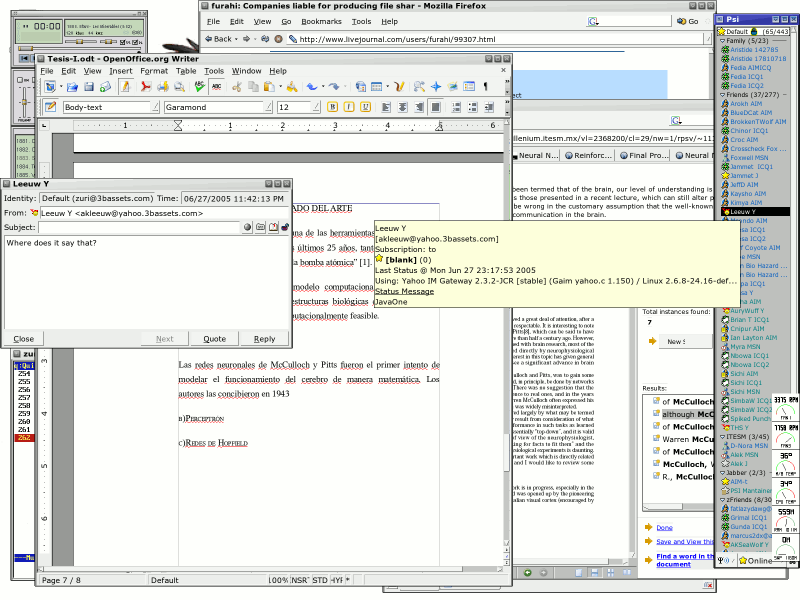The height and width of the screenshot is (600, 800).
Task: Click the Export as PDF icon
Action: pos(145,87)
